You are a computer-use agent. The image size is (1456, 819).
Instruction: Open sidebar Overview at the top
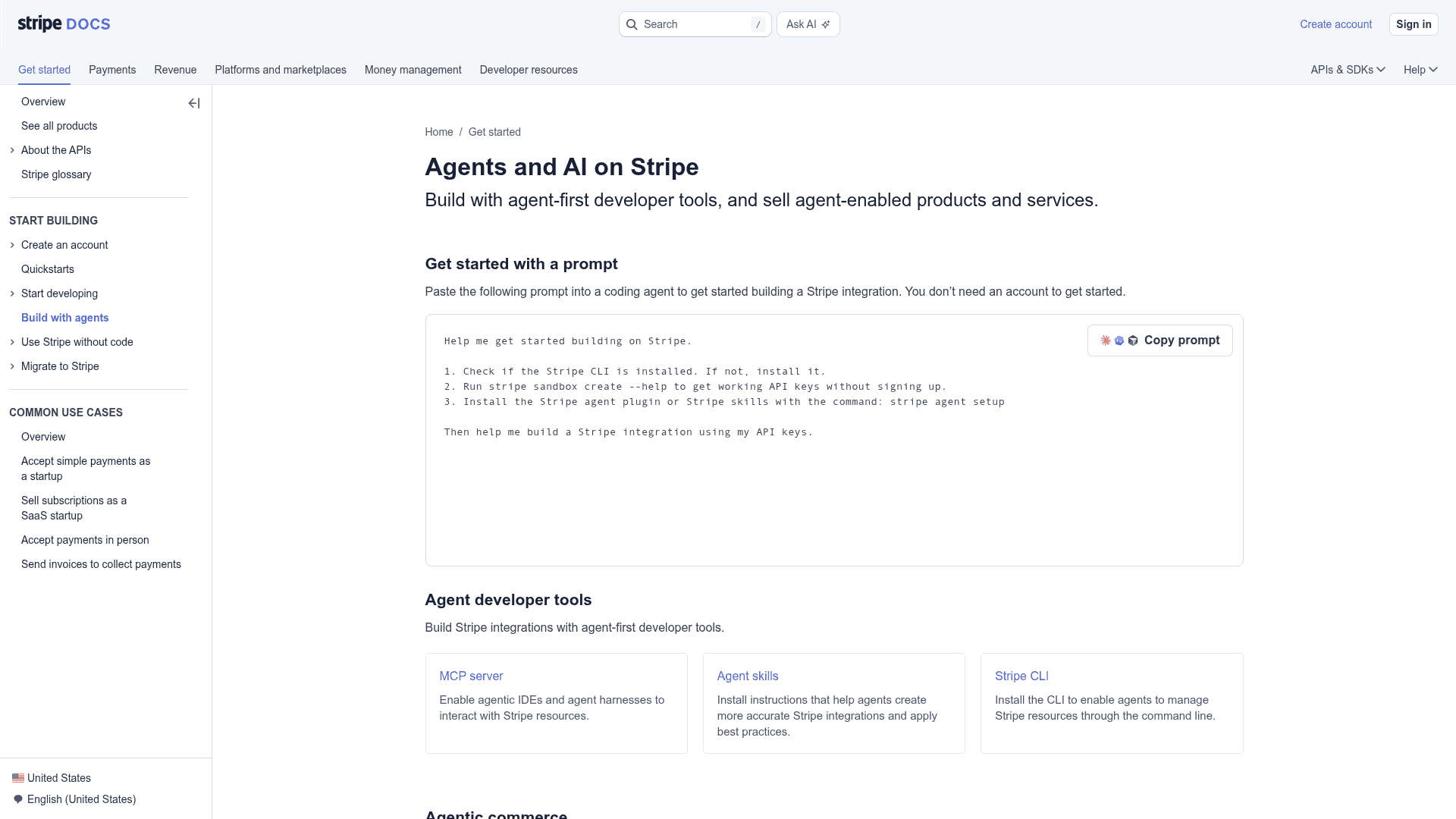tap(43, 102)
